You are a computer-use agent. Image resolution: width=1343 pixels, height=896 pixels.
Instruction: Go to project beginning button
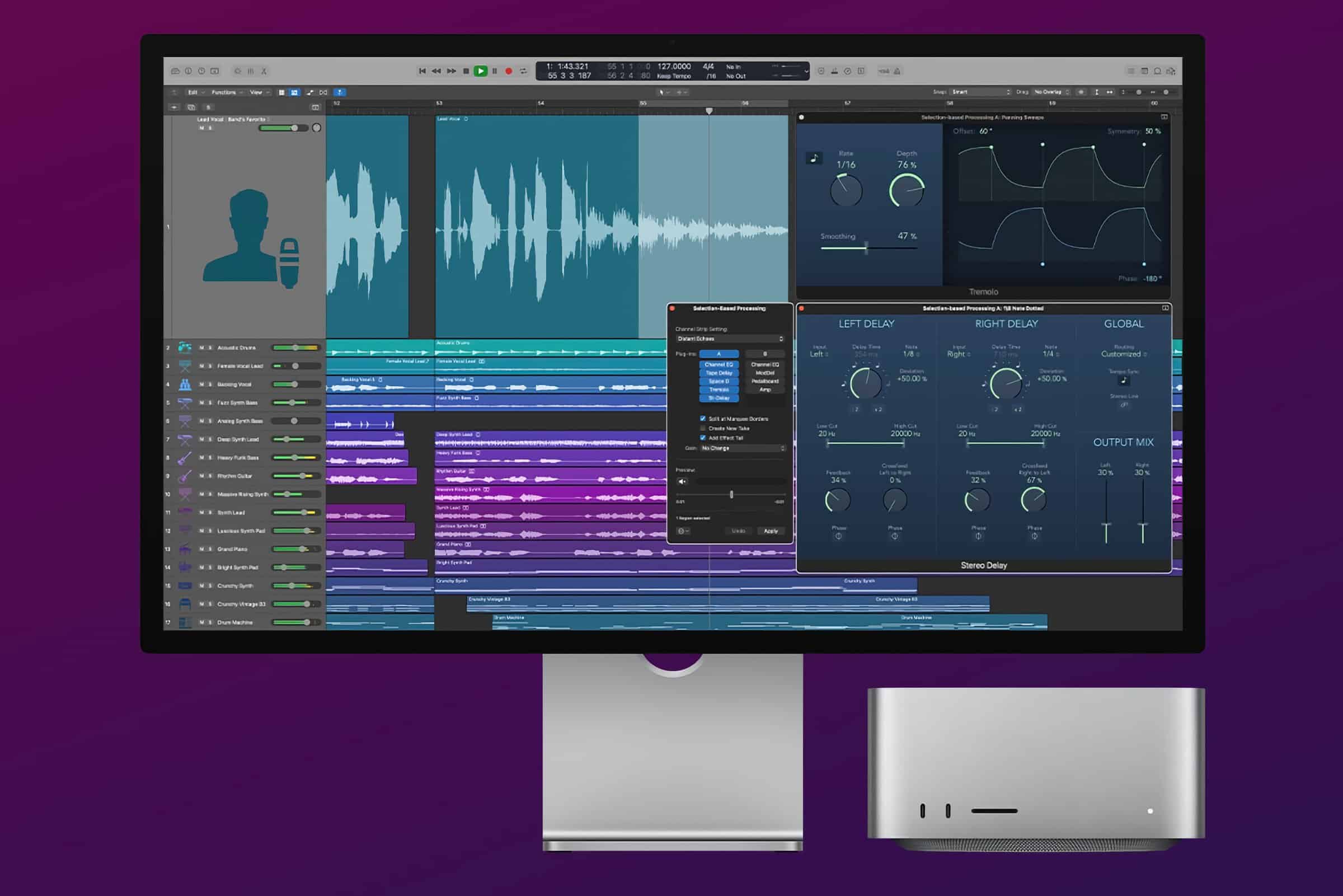[422, 72]
